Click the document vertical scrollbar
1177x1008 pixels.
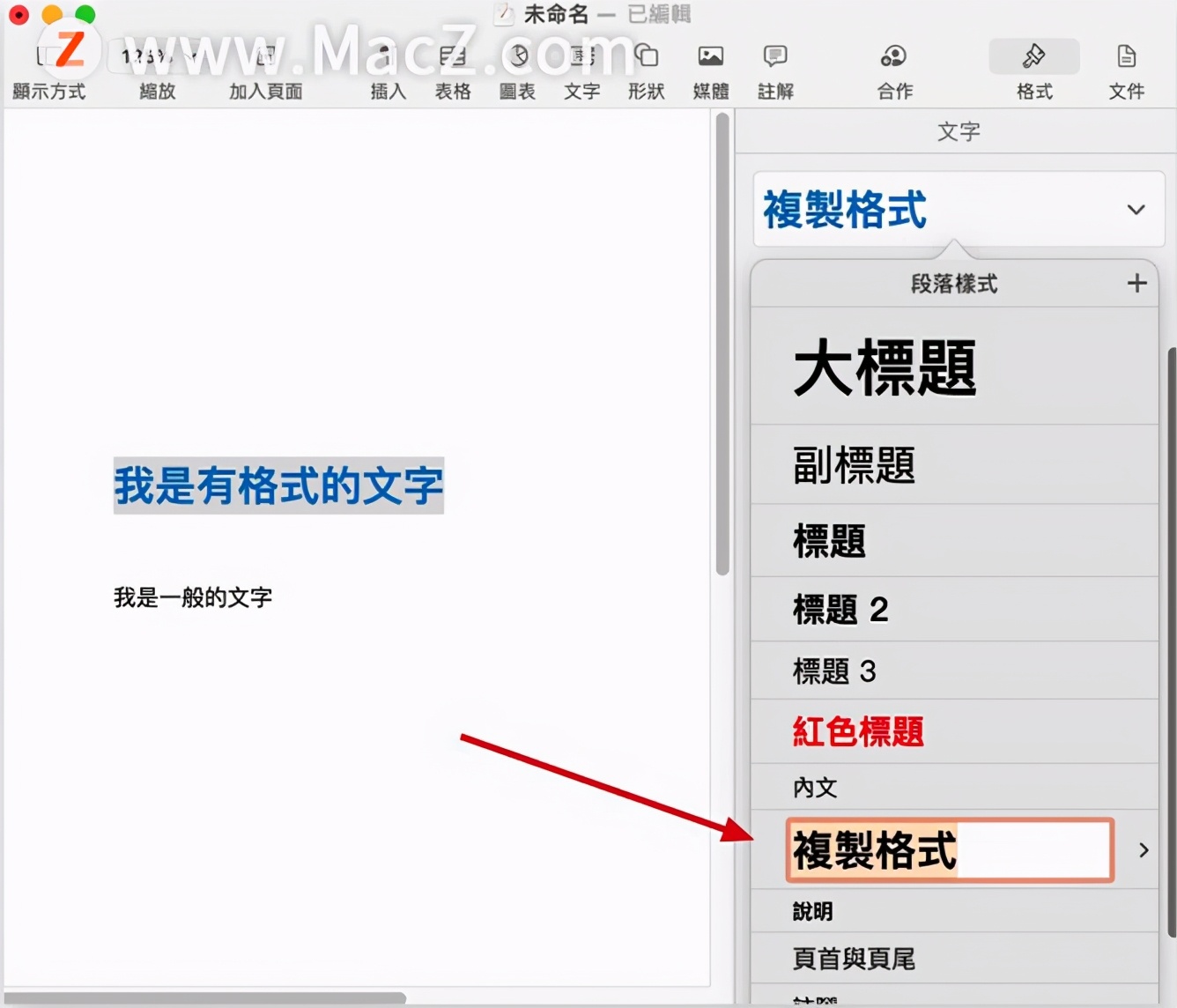[723, 344]
